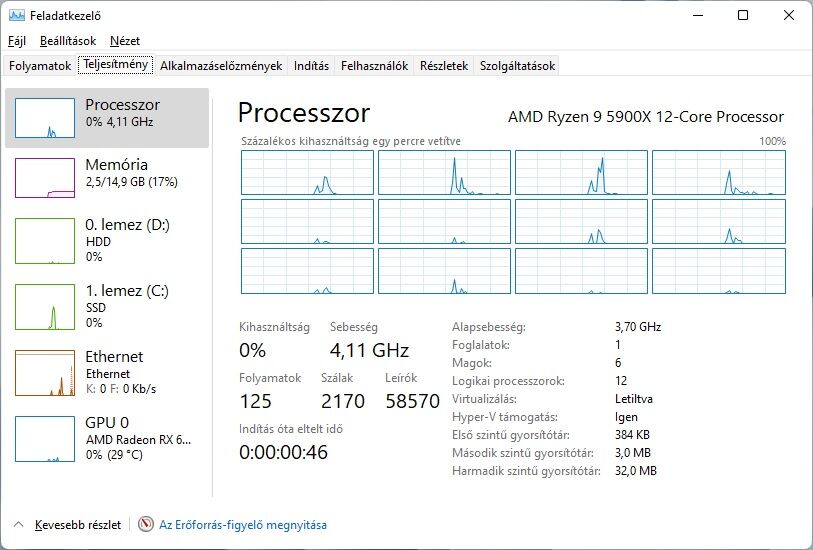This screenshot has height=550, width=813.
Task: Open the GPU 0 AMD Radeon panel
Action: click(107, 439)
